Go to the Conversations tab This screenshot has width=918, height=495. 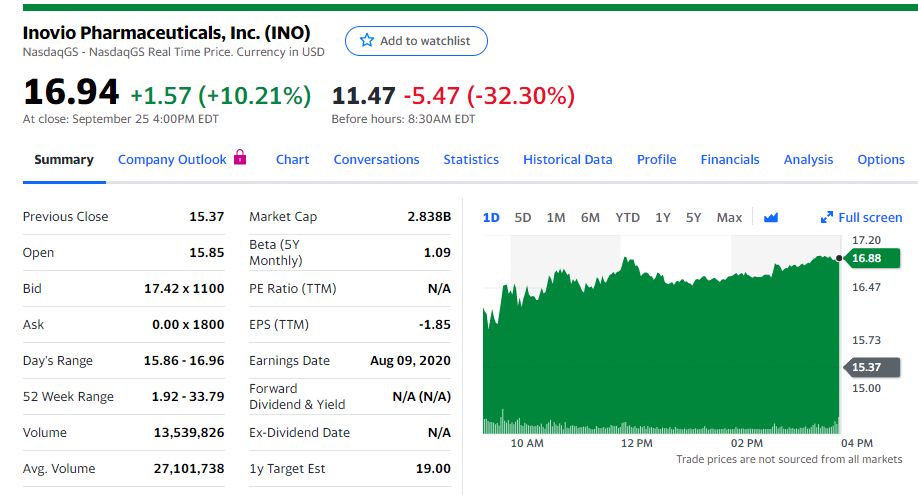[376, 160]
